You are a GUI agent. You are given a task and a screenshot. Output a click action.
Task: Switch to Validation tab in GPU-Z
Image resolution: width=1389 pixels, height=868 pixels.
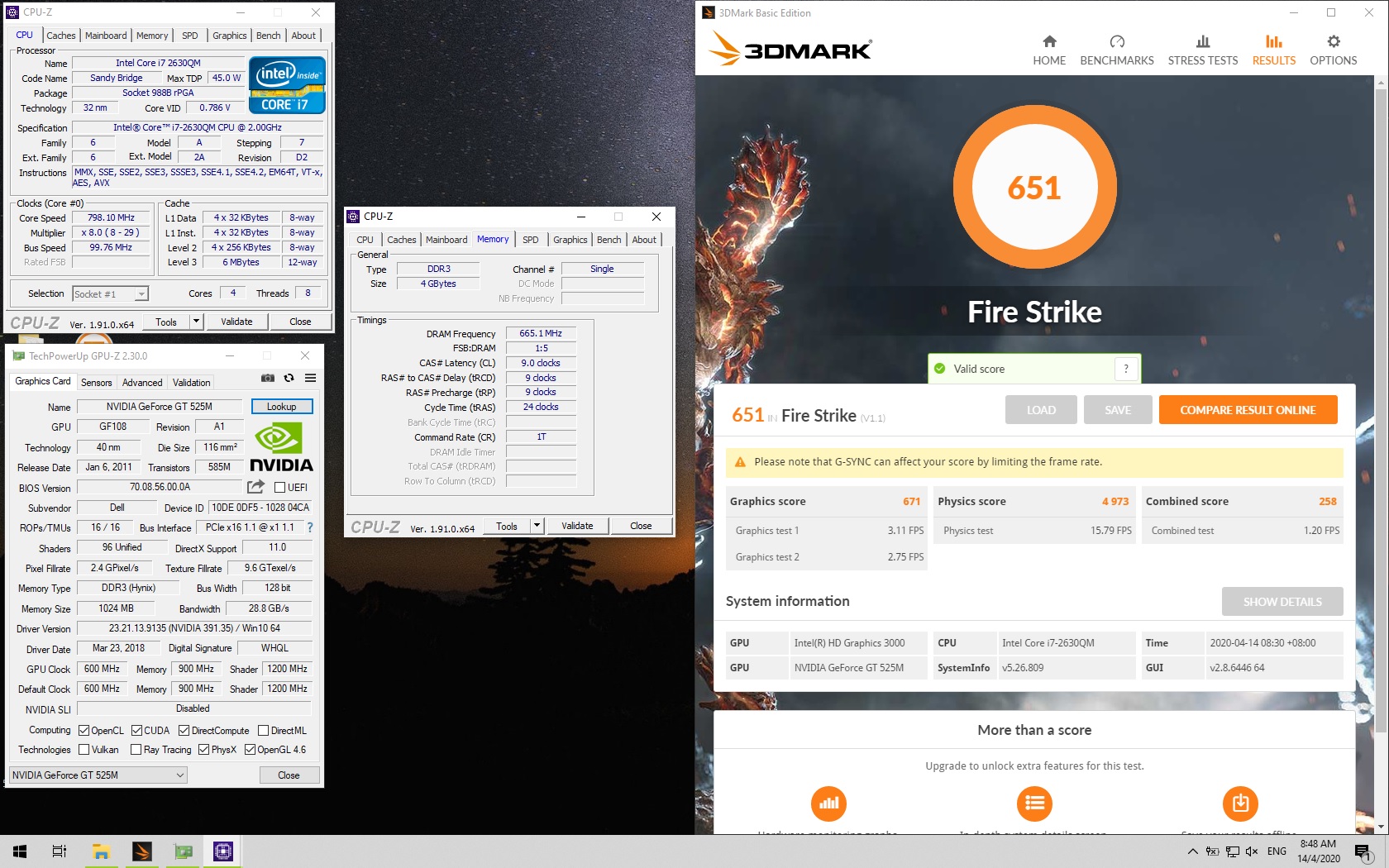tap(191, 383)
